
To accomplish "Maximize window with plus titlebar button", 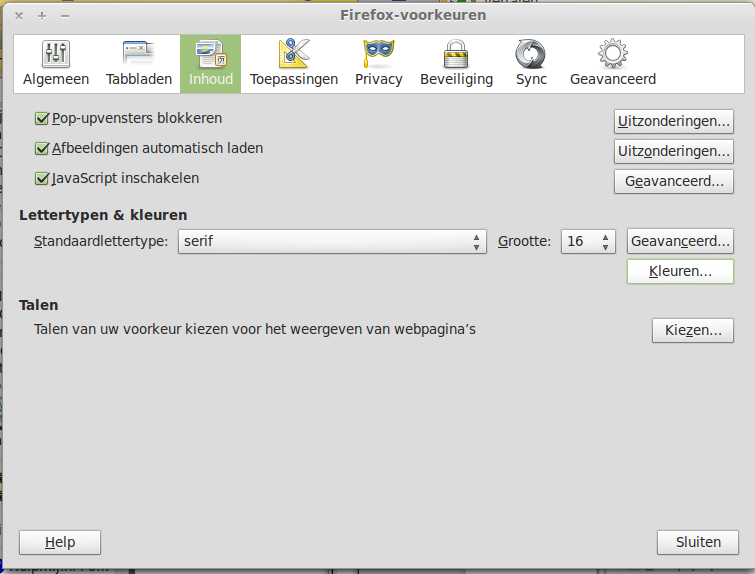I will 42,16.
